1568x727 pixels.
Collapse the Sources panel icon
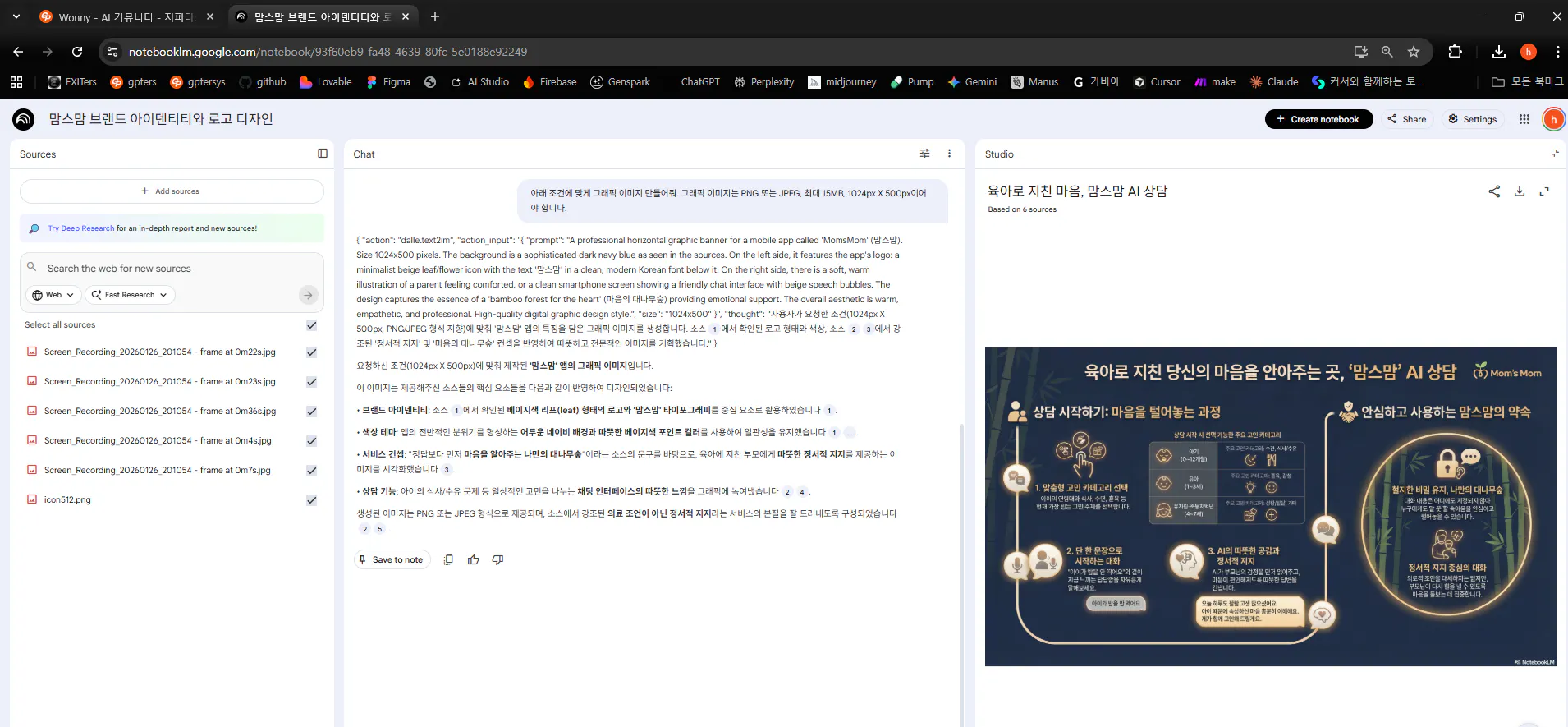coord(323,154)
